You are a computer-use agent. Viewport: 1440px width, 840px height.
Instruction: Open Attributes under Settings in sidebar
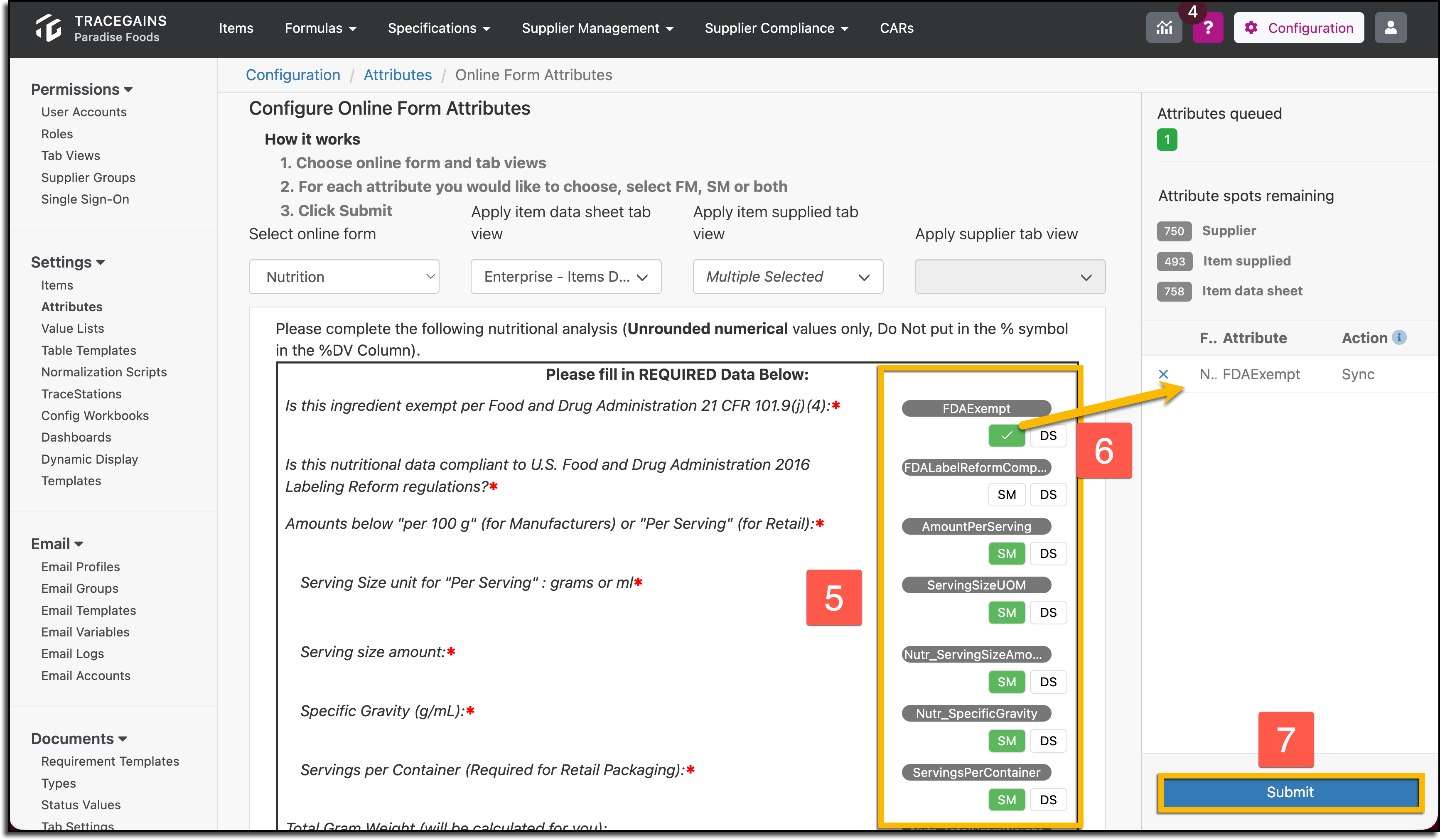(72, 306)
